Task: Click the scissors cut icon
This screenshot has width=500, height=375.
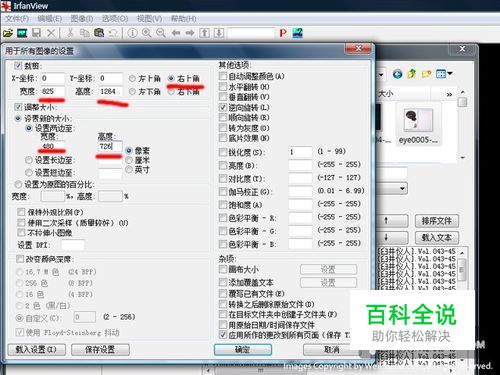Action: pos(70,33)
